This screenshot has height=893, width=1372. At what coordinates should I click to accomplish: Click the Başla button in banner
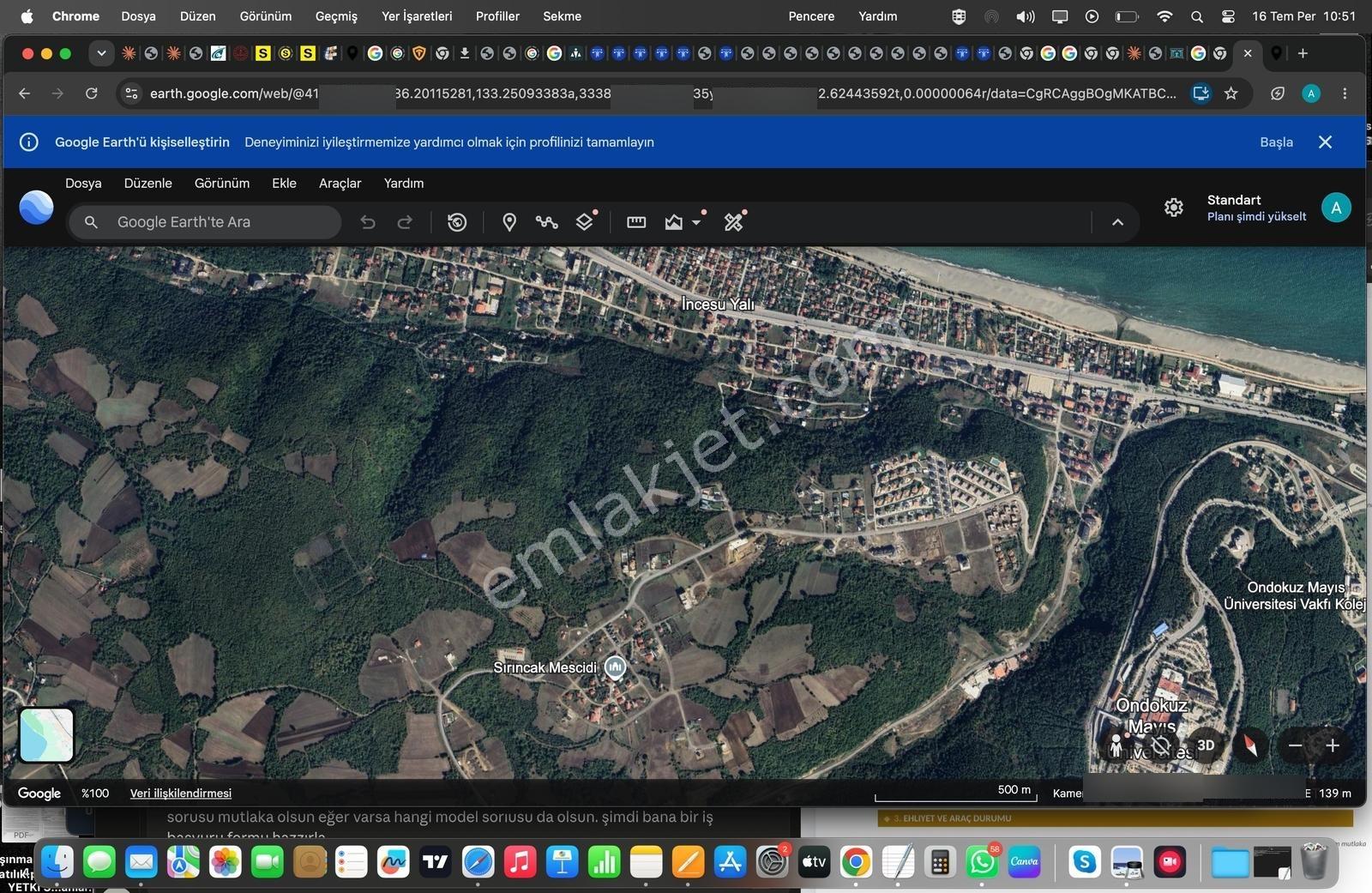click(x=1276, y=142)
